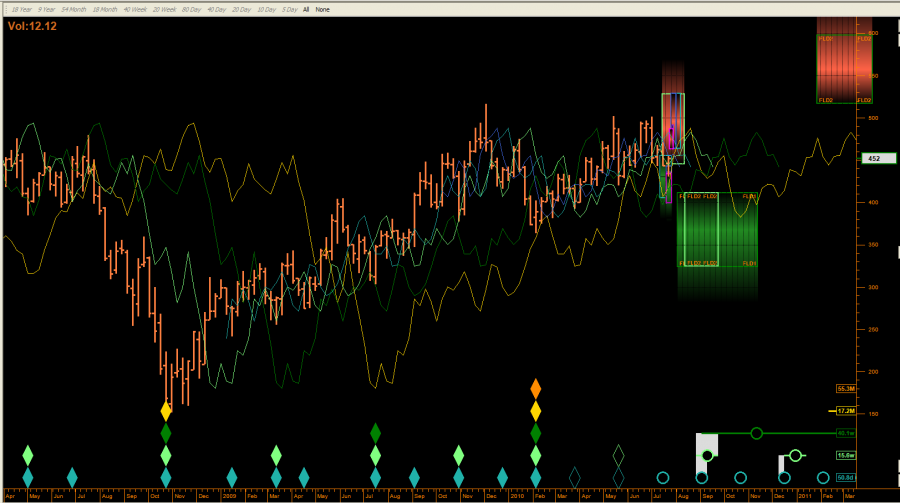Select the light green circle near September 2010
The height and width of the screenshot is (503, 900).
point(707,455)
